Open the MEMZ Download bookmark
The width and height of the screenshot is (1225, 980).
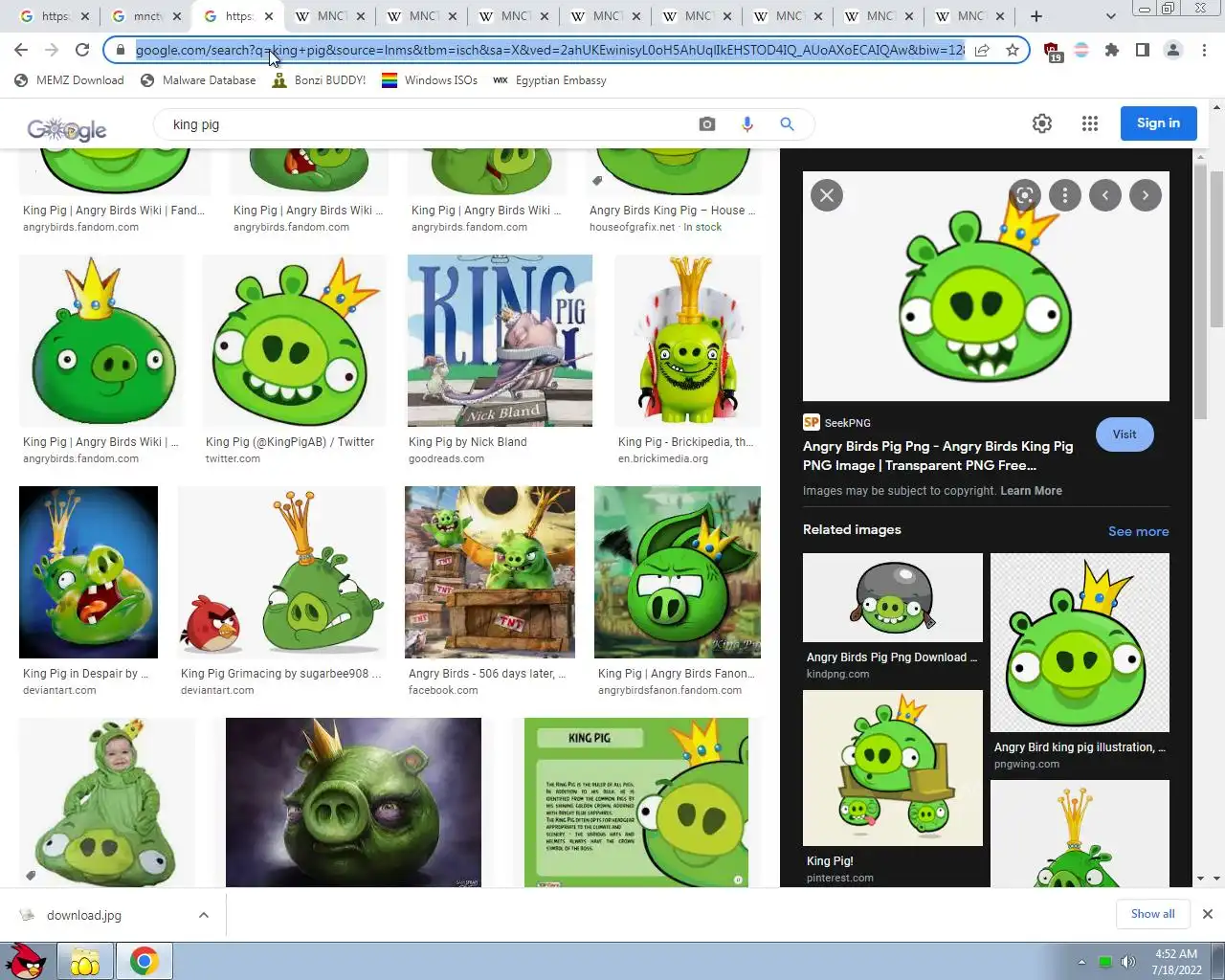click(x=69, y=80)
